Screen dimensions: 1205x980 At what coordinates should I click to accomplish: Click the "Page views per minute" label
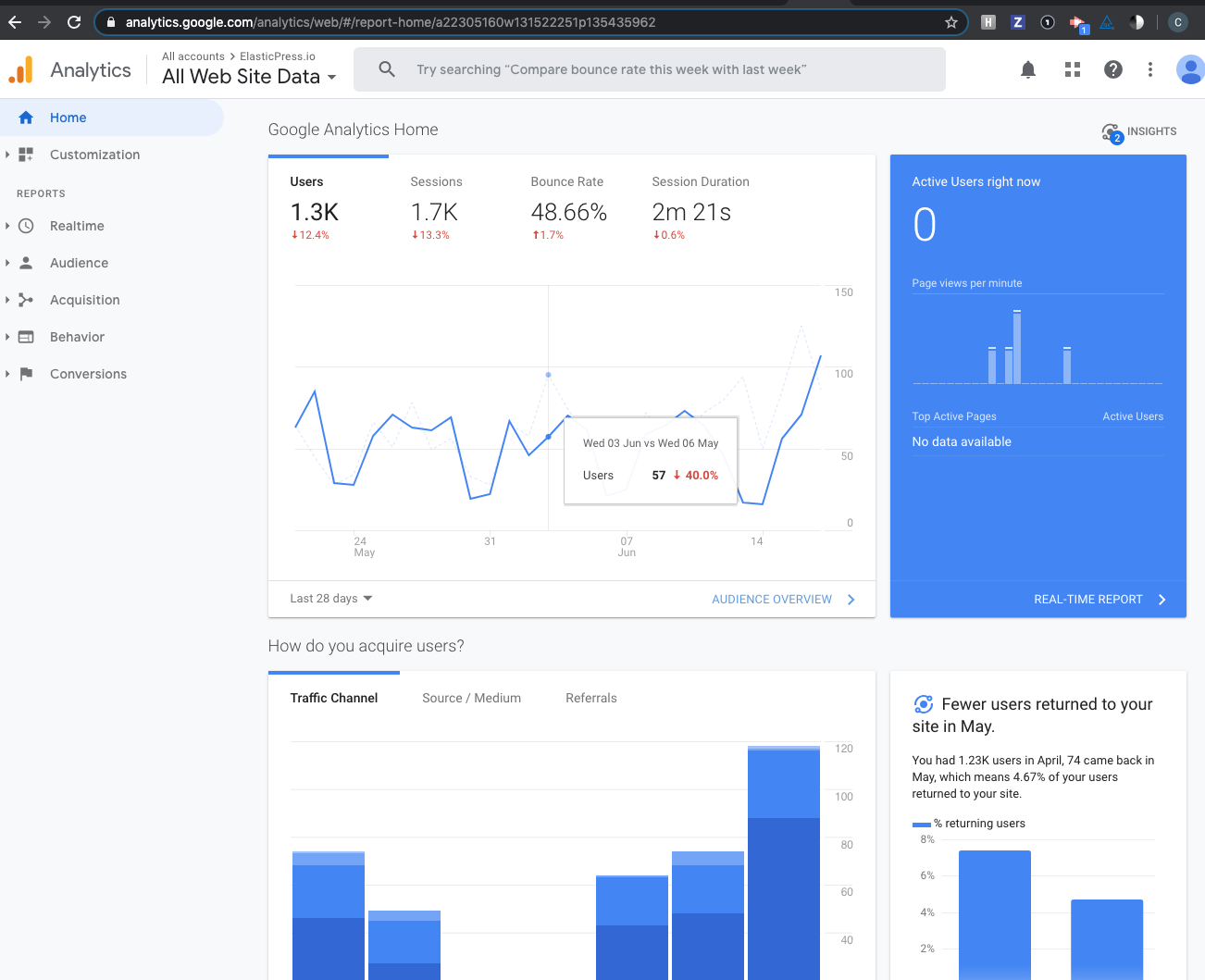[967, 283]
